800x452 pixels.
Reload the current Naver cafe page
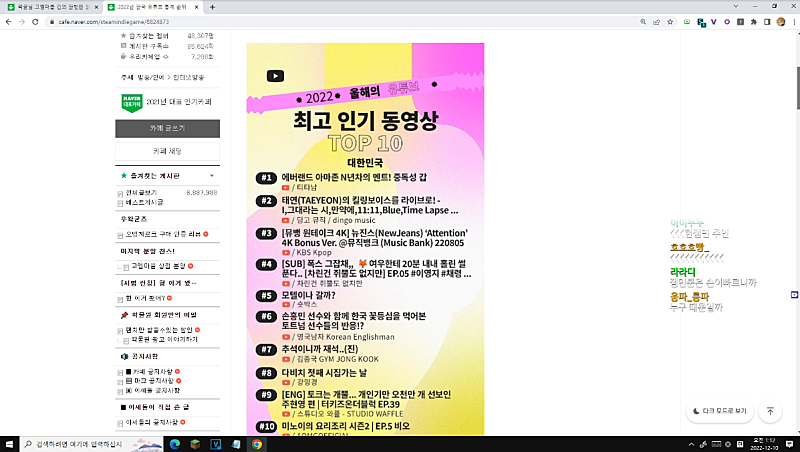pos(35,22)
